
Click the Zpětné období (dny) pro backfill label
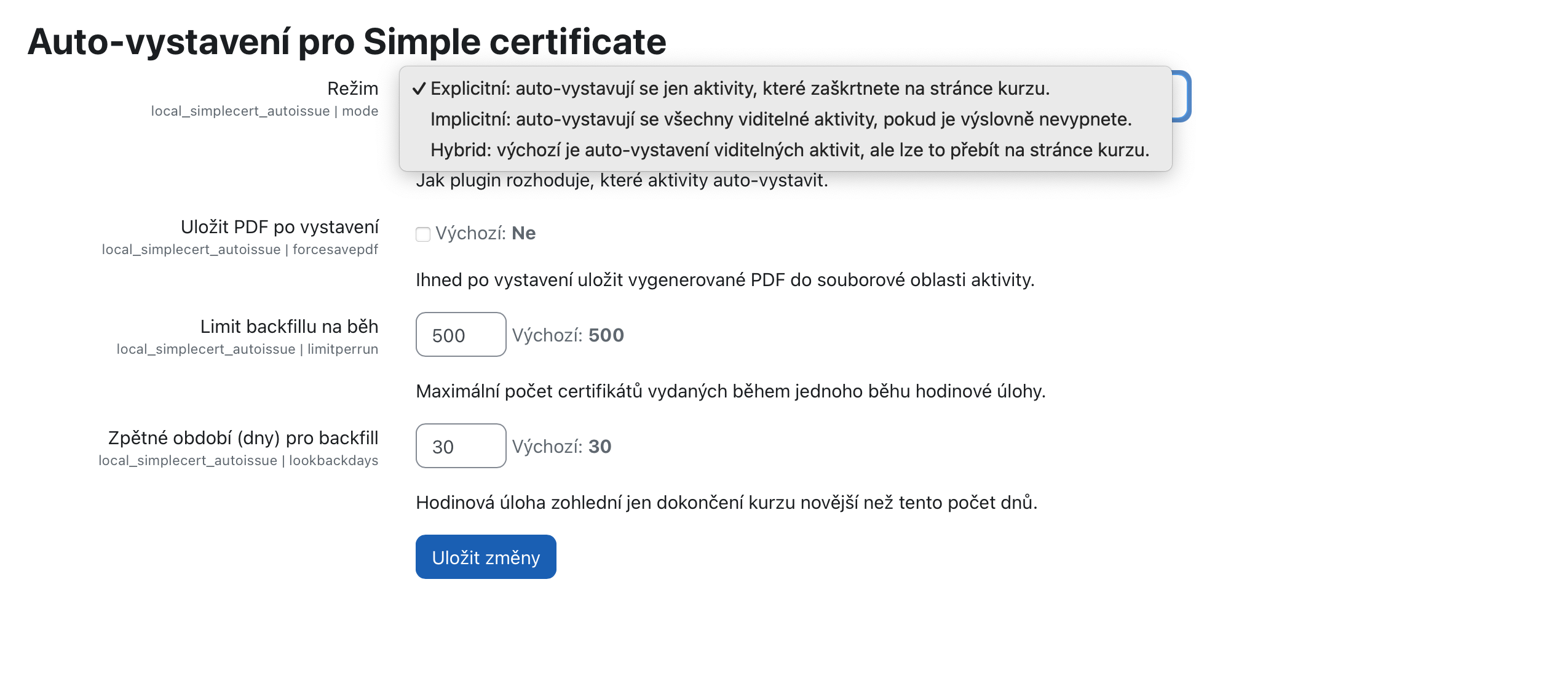point(243,438)
